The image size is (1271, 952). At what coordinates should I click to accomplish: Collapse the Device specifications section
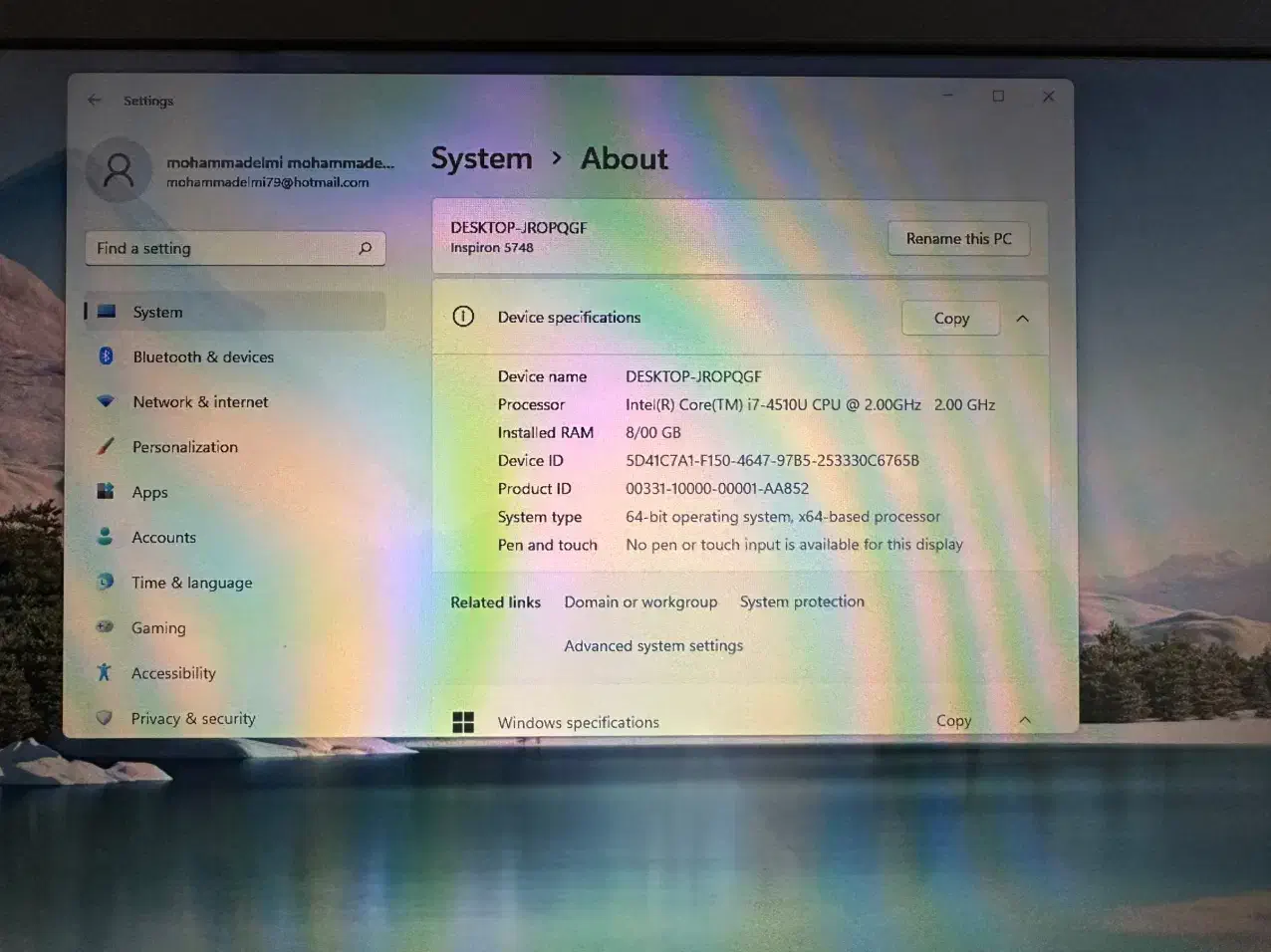[1022, 318]
